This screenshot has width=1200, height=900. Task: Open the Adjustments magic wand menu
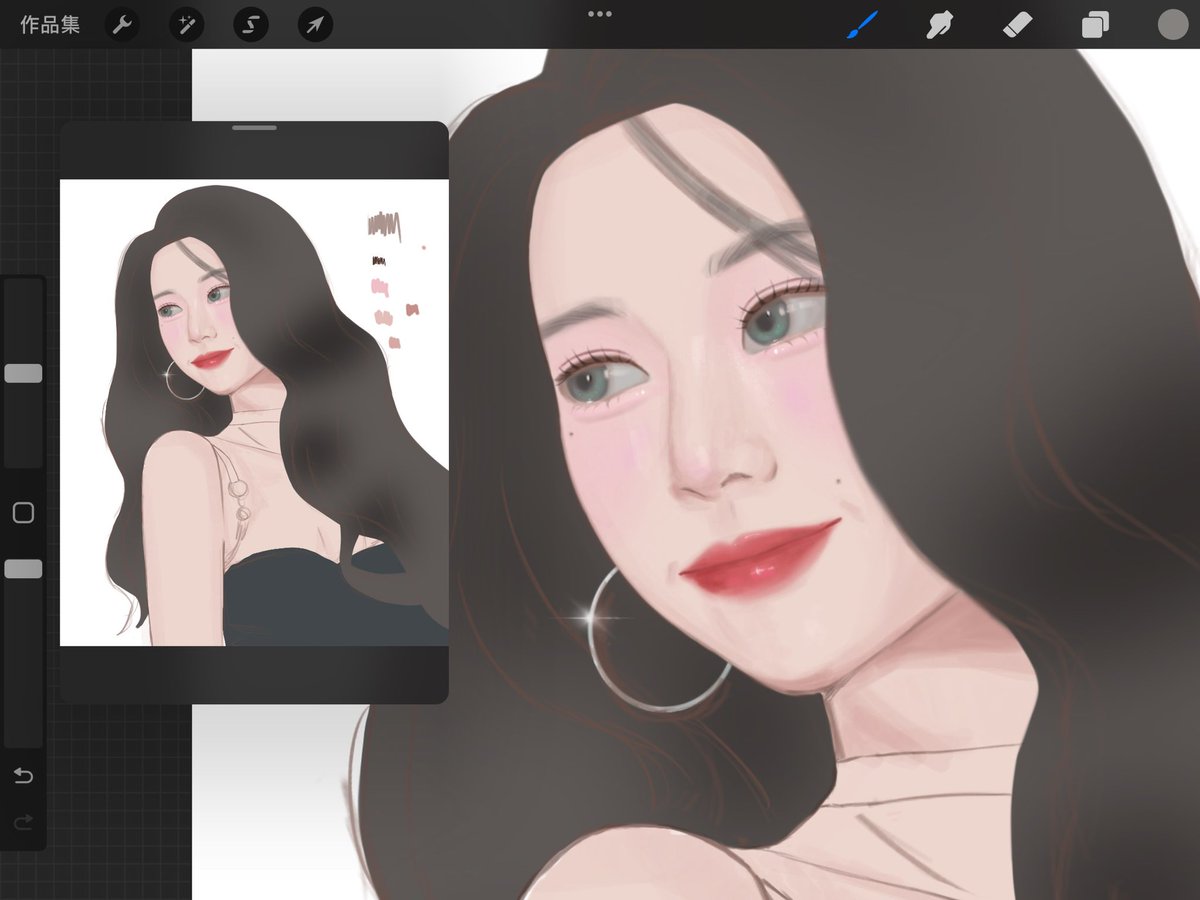(186, 25)
